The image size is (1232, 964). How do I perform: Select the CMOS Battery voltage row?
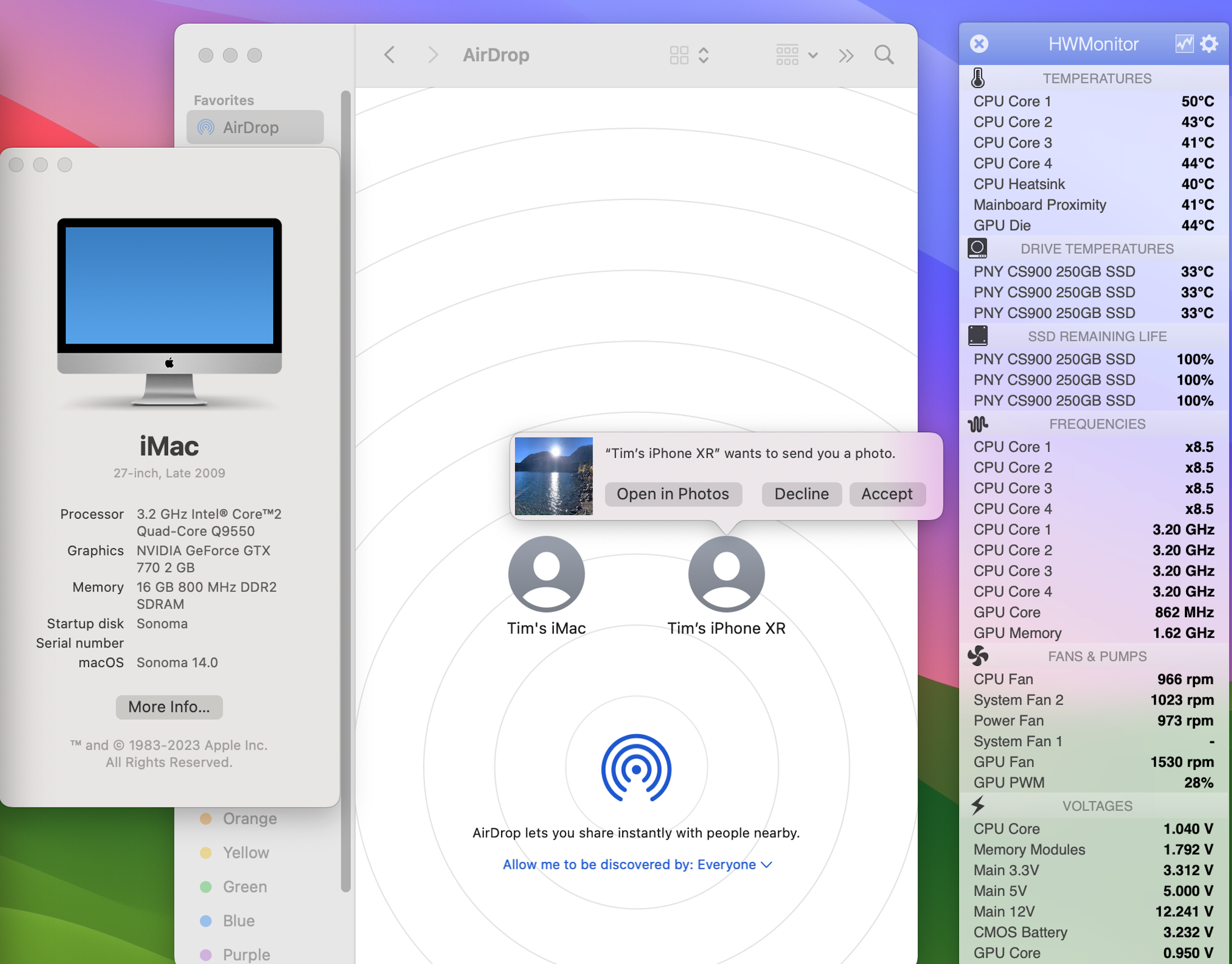1094,932
